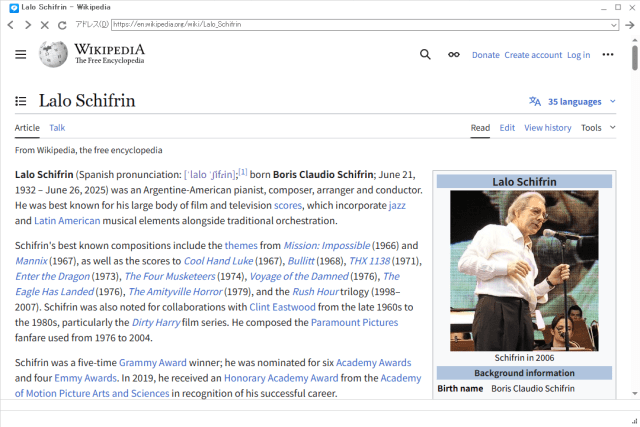Open the 'scores' link
This screenshot has height=427, width=640.
coord(288,205)
